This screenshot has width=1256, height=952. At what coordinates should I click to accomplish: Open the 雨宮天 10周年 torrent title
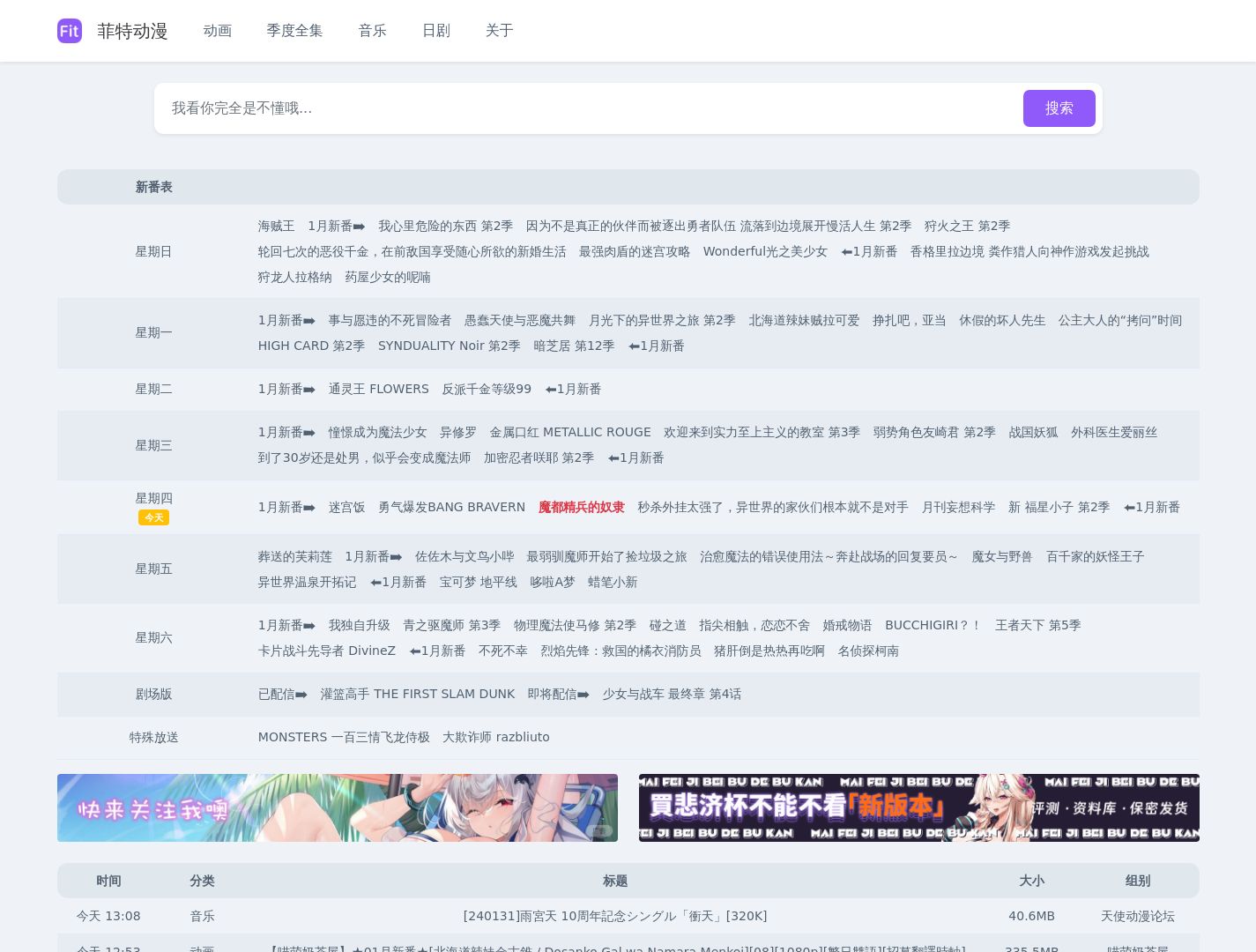pos(615,917)
